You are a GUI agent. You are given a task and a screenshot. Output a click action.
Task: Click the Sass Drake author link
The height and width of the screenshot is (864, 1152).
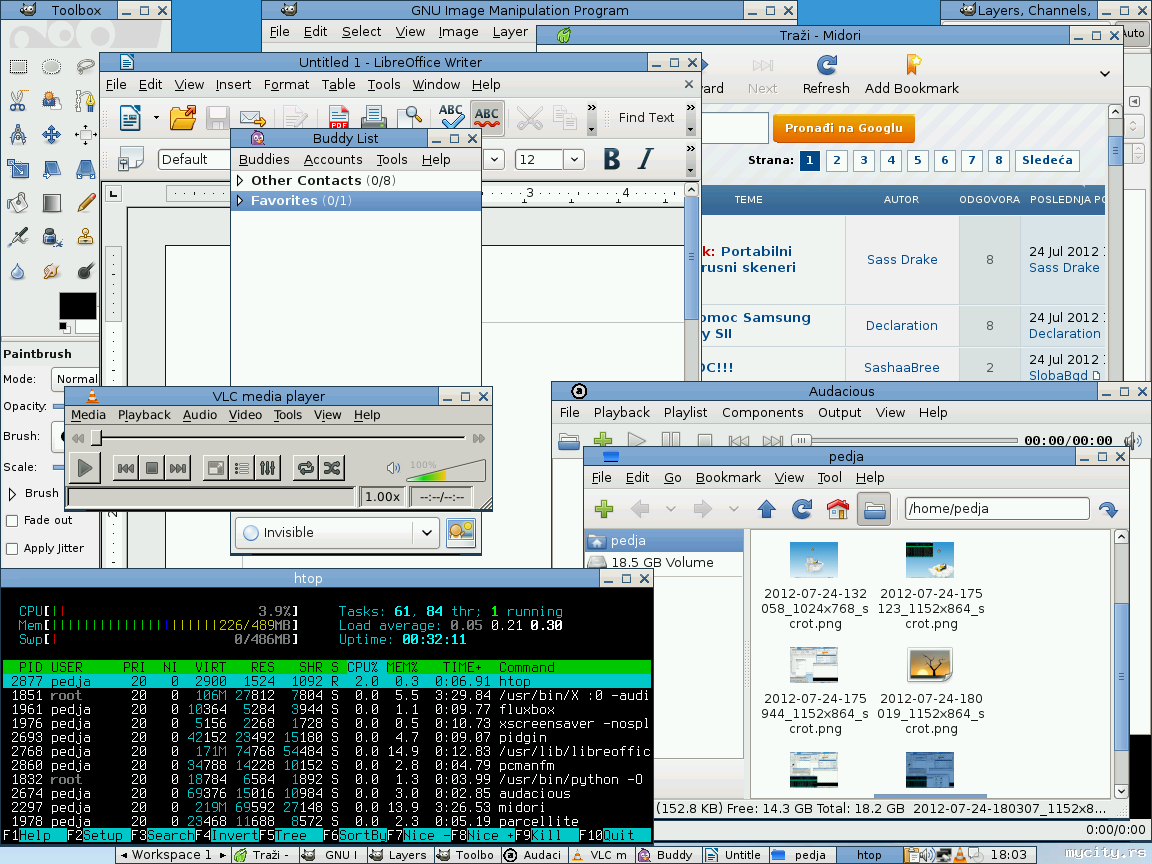click(x=902, y=260)
